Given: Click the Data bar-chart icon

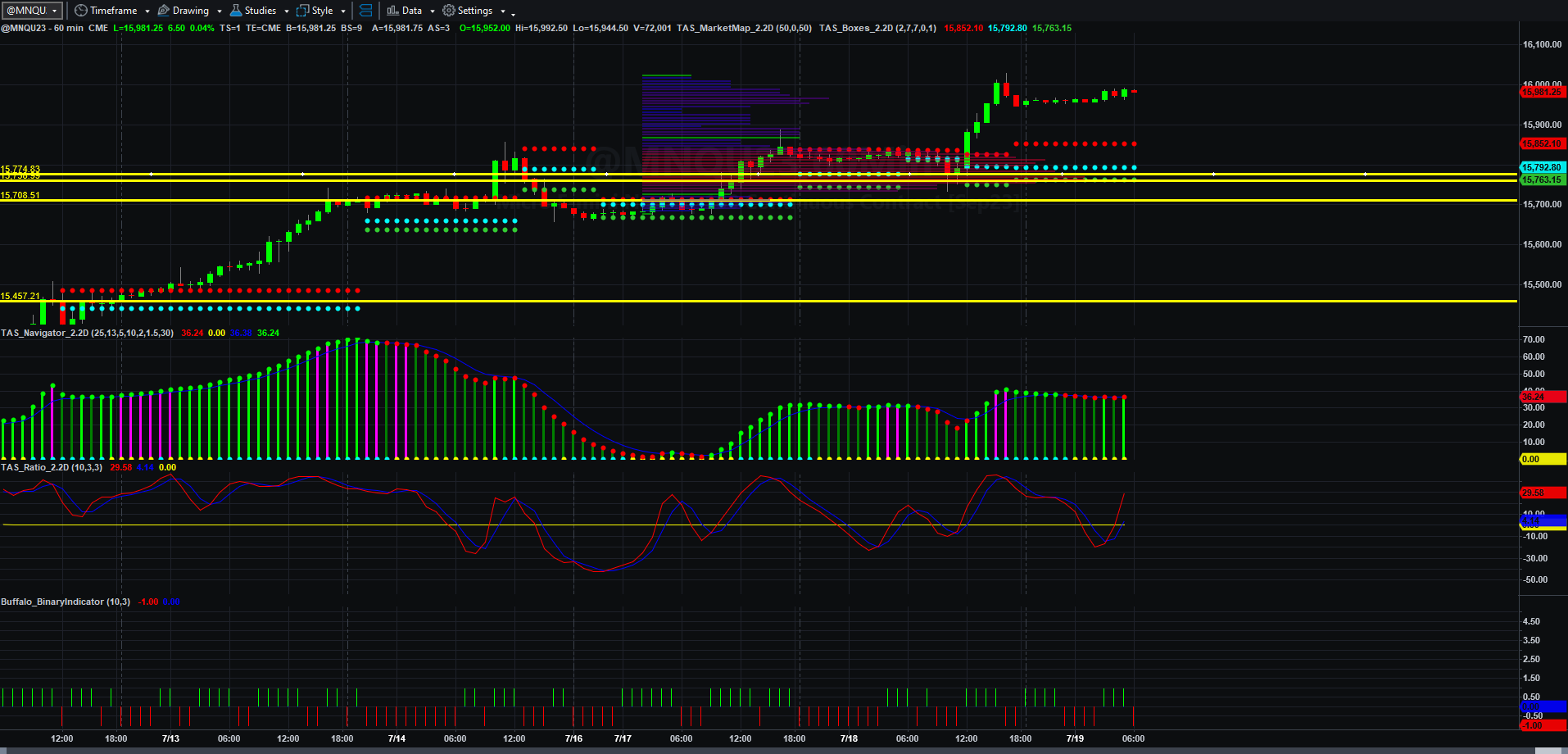Looking at the screenshot, I should click(393, 11).
